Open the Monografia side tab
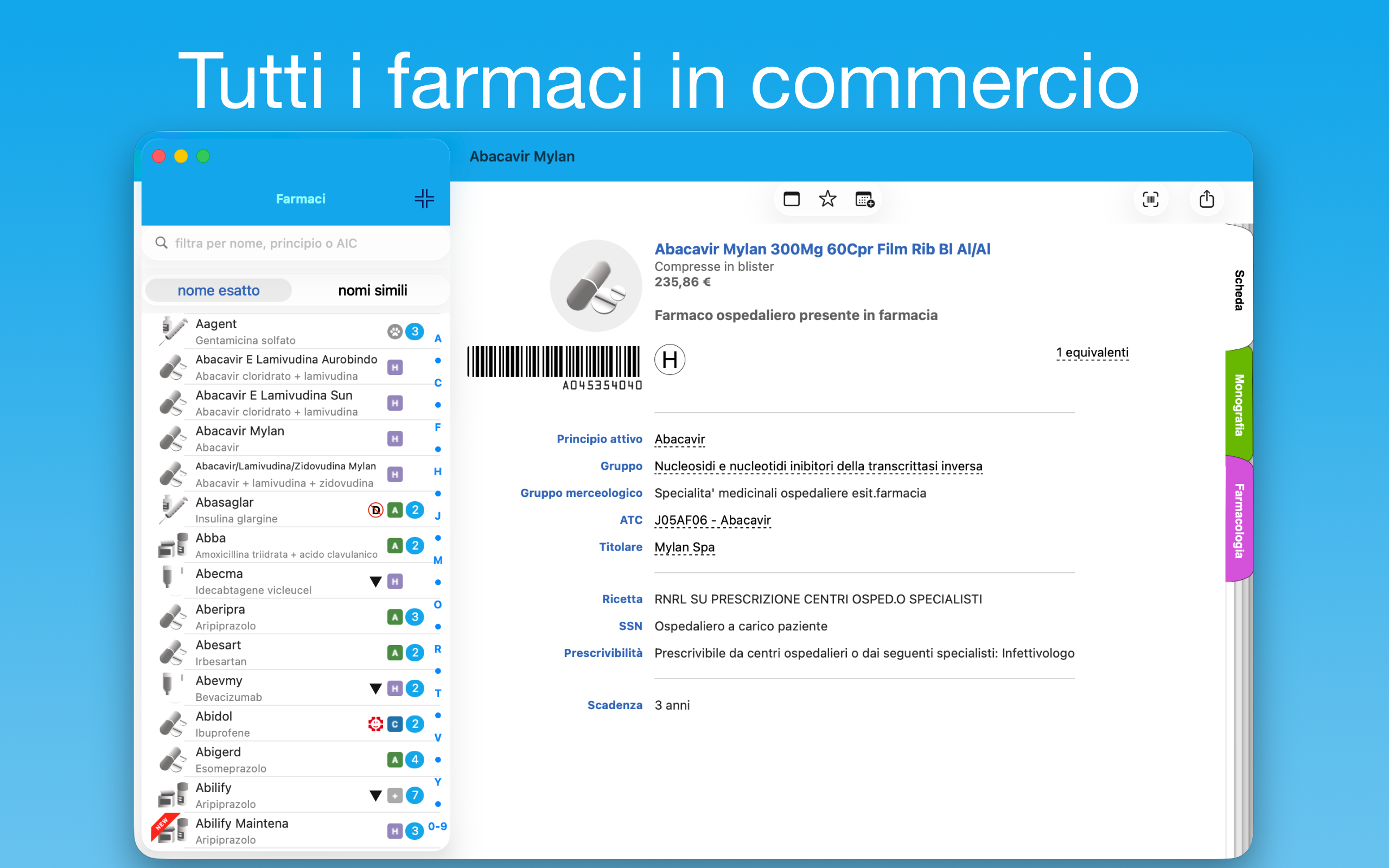 click(x=1239, y=405)
